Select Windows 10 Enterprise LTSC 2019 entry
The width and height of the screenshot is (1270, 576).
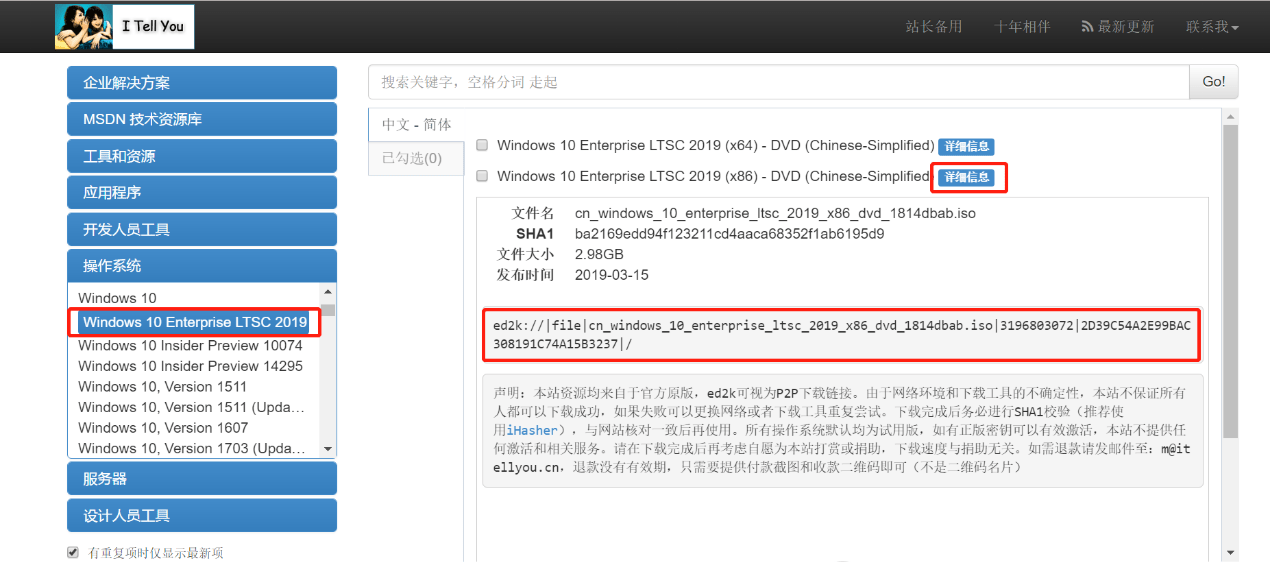[x=195, y=322]
